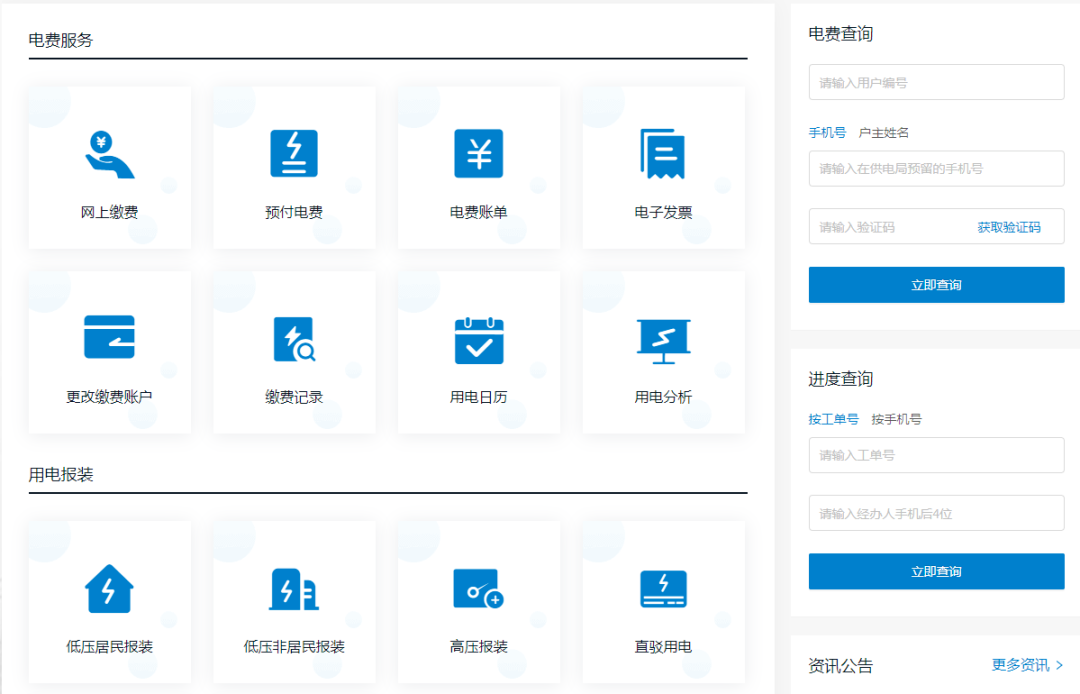
Task: Switch to the 按手机号 tab
Action: tap(896, 419)
